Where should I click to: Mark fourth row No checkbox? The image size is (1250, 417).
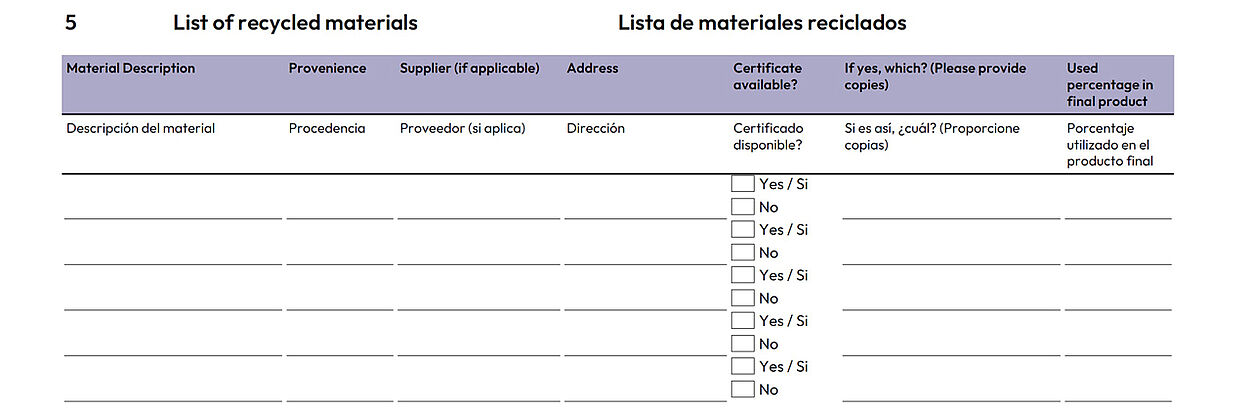pyautogui.click(x=743, y=344)
